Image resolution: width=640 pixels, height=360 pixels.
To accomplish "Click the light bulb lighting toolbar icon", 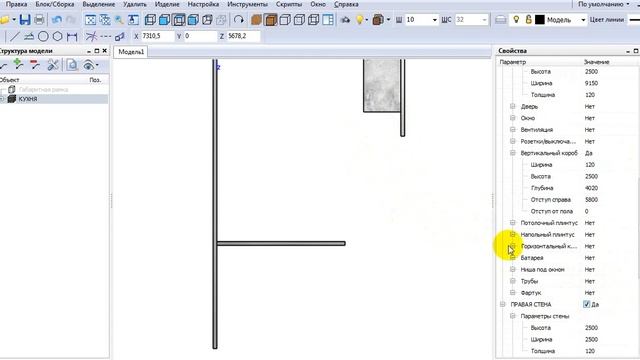I will point(360,20).
